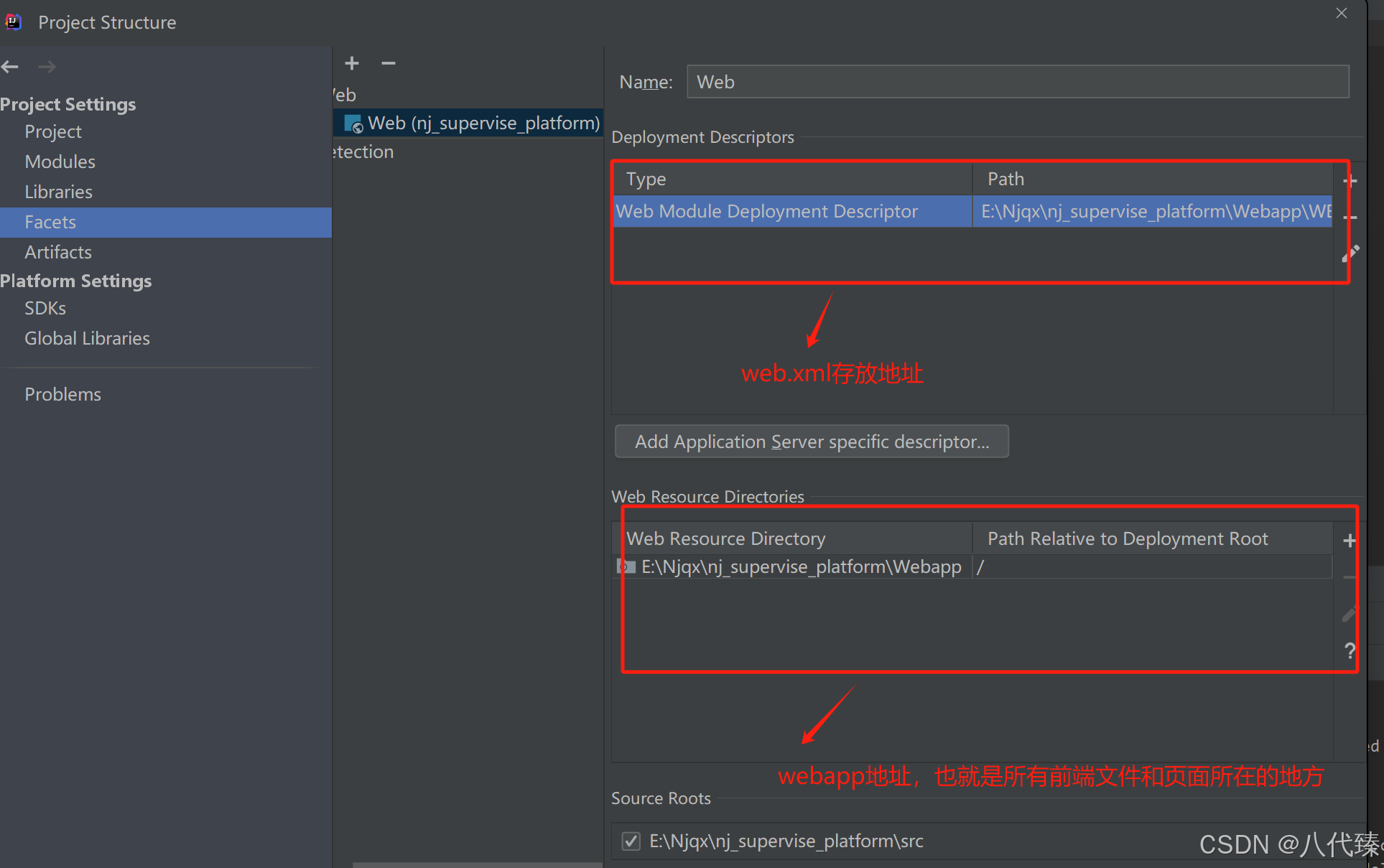This screenshot has width=1384, height=868.
Task: Add a new deployment descriptor
Action: (x=1350, y=181)
